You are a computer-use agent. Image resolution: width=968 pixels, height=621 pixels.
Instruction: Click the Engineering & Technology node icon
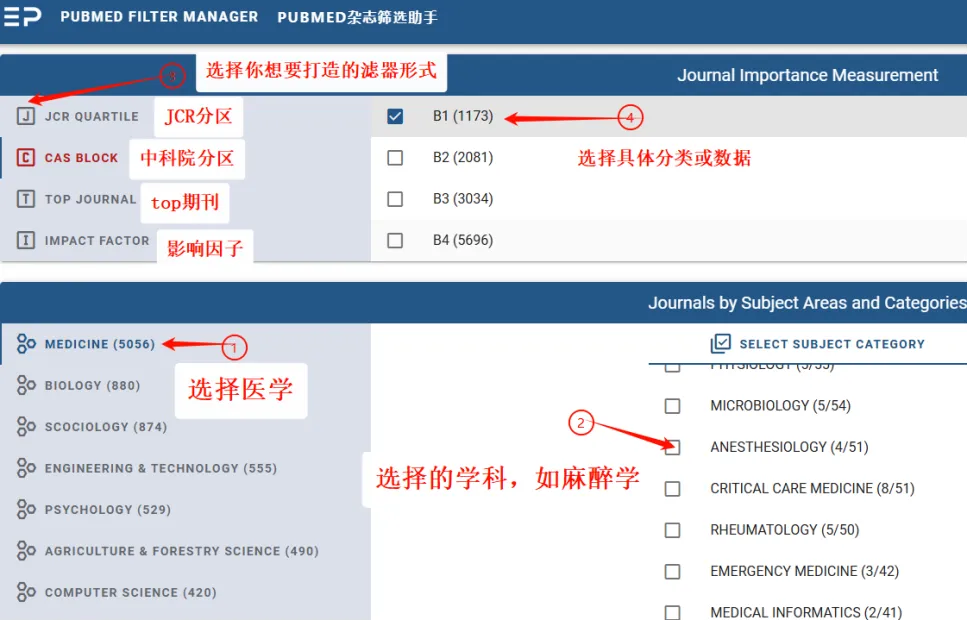click(26, 468)
